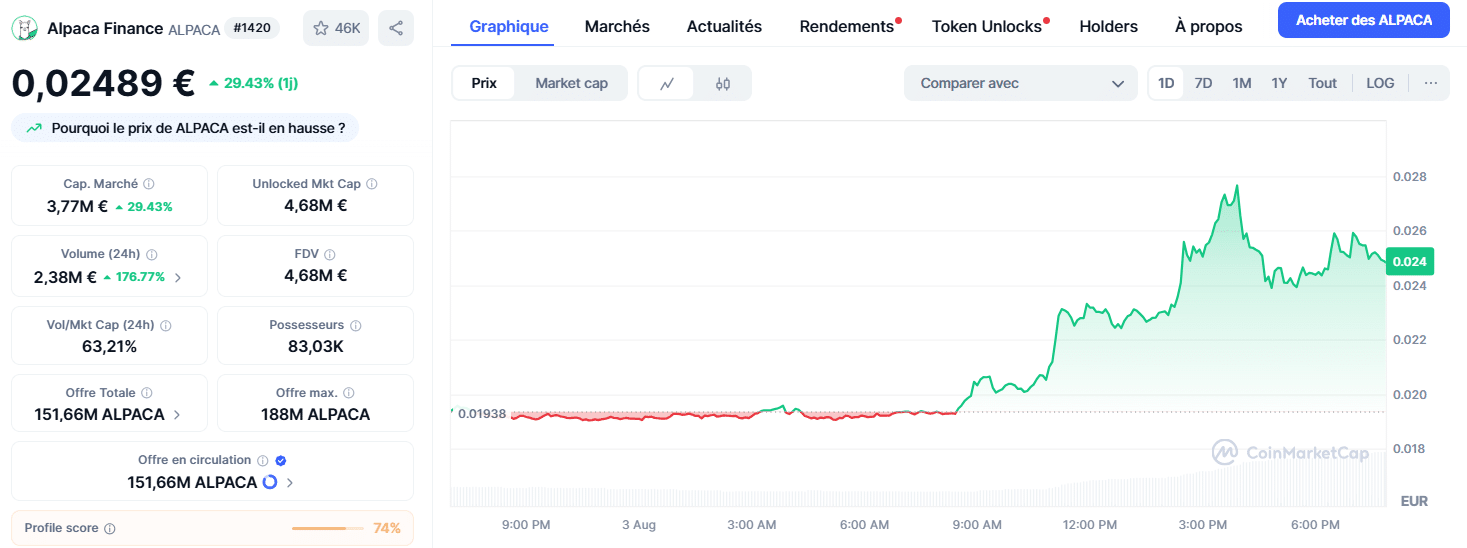
Task: Click the 188M ALPACA max supply value
Action: [x=315, y=414]
